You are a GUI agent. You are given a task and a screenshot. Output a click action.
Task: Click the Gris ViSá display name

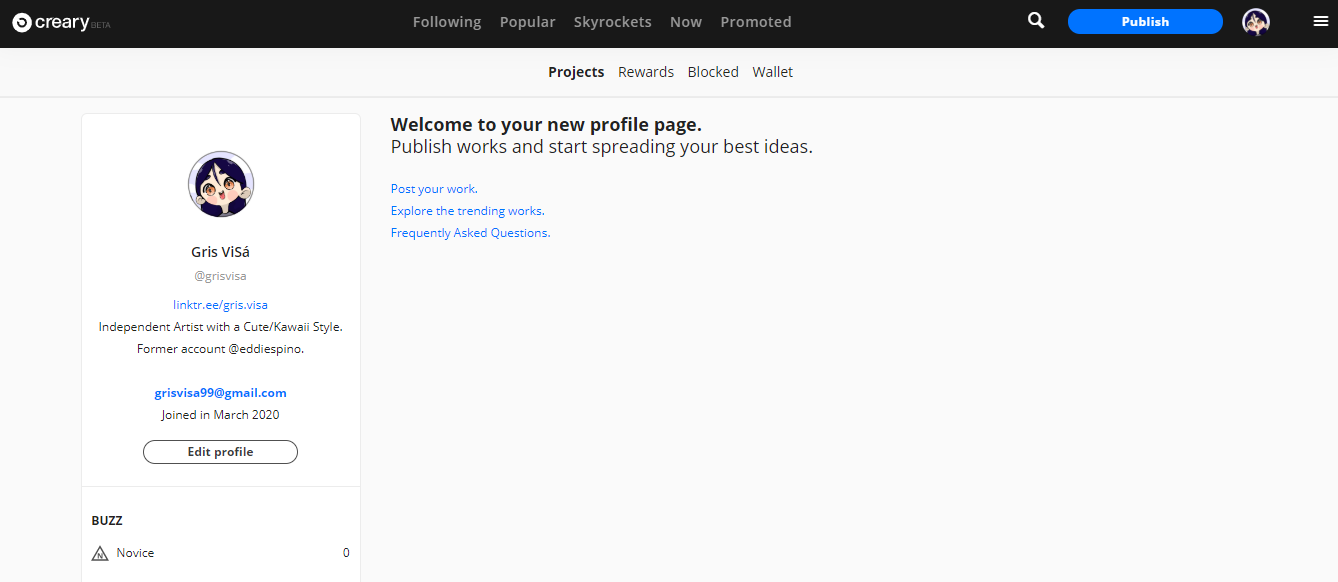[x=221, y=252]
